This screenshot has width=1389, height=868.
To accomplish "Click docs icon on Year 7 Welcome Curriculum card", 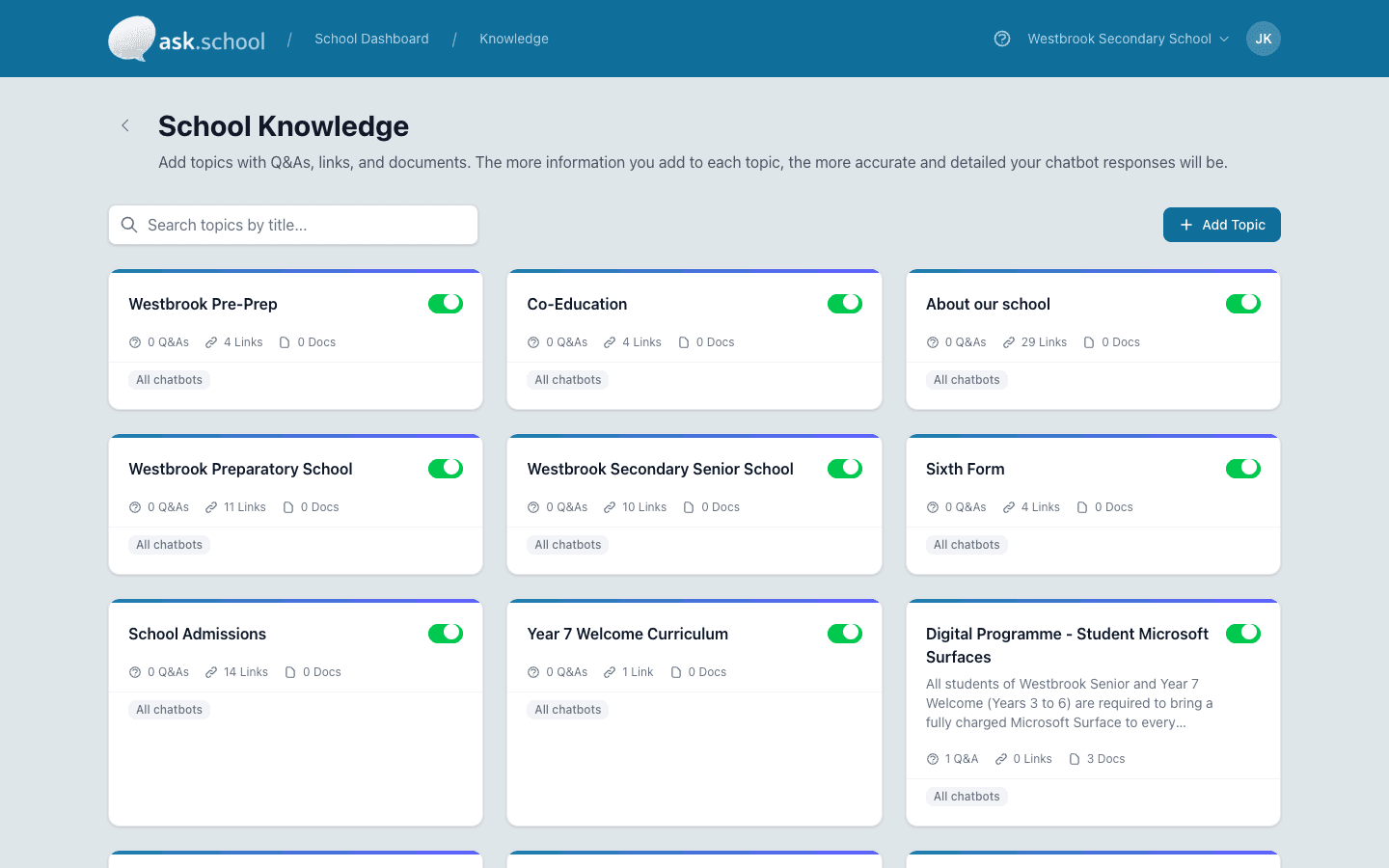I will 676,672.
